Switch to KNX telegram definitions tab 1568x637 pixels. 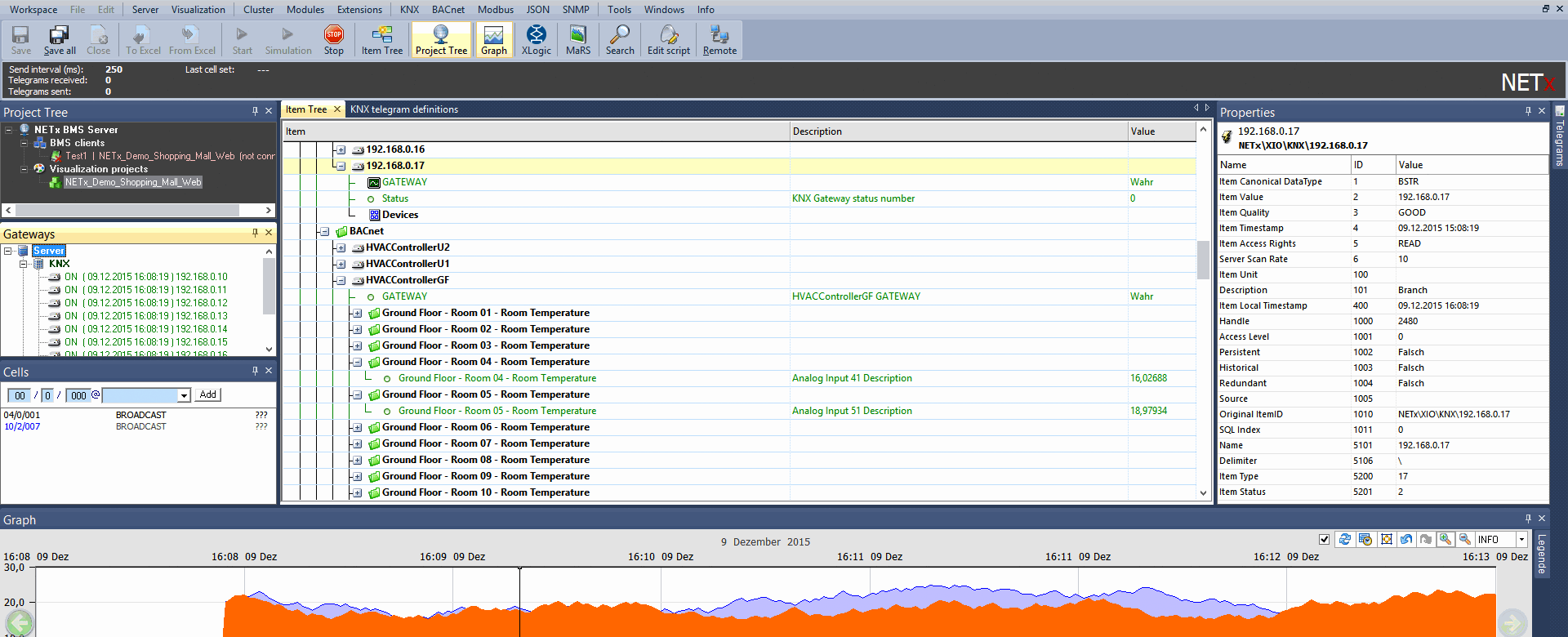click(x=404, y=109)
